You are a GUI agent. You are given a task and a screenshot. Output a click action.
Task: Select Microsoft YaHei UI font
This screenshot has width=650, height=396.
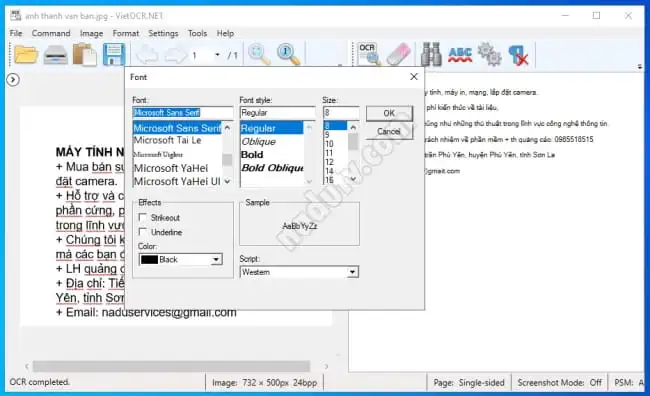click(177, 182)
